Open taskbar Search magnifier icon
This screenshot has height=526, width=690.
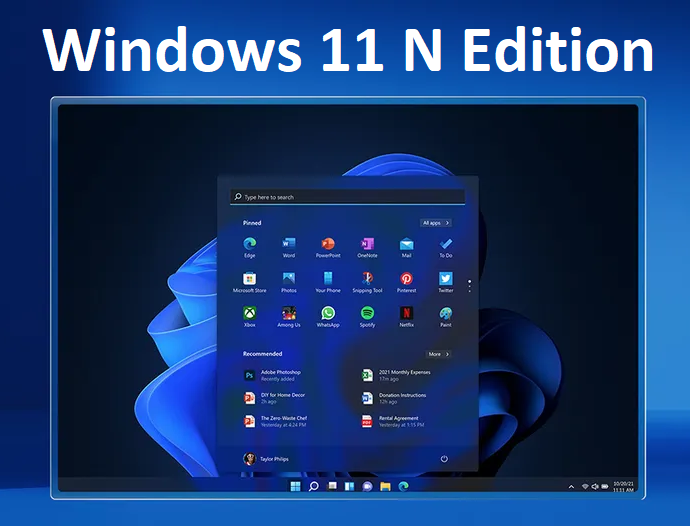point(313,486)
